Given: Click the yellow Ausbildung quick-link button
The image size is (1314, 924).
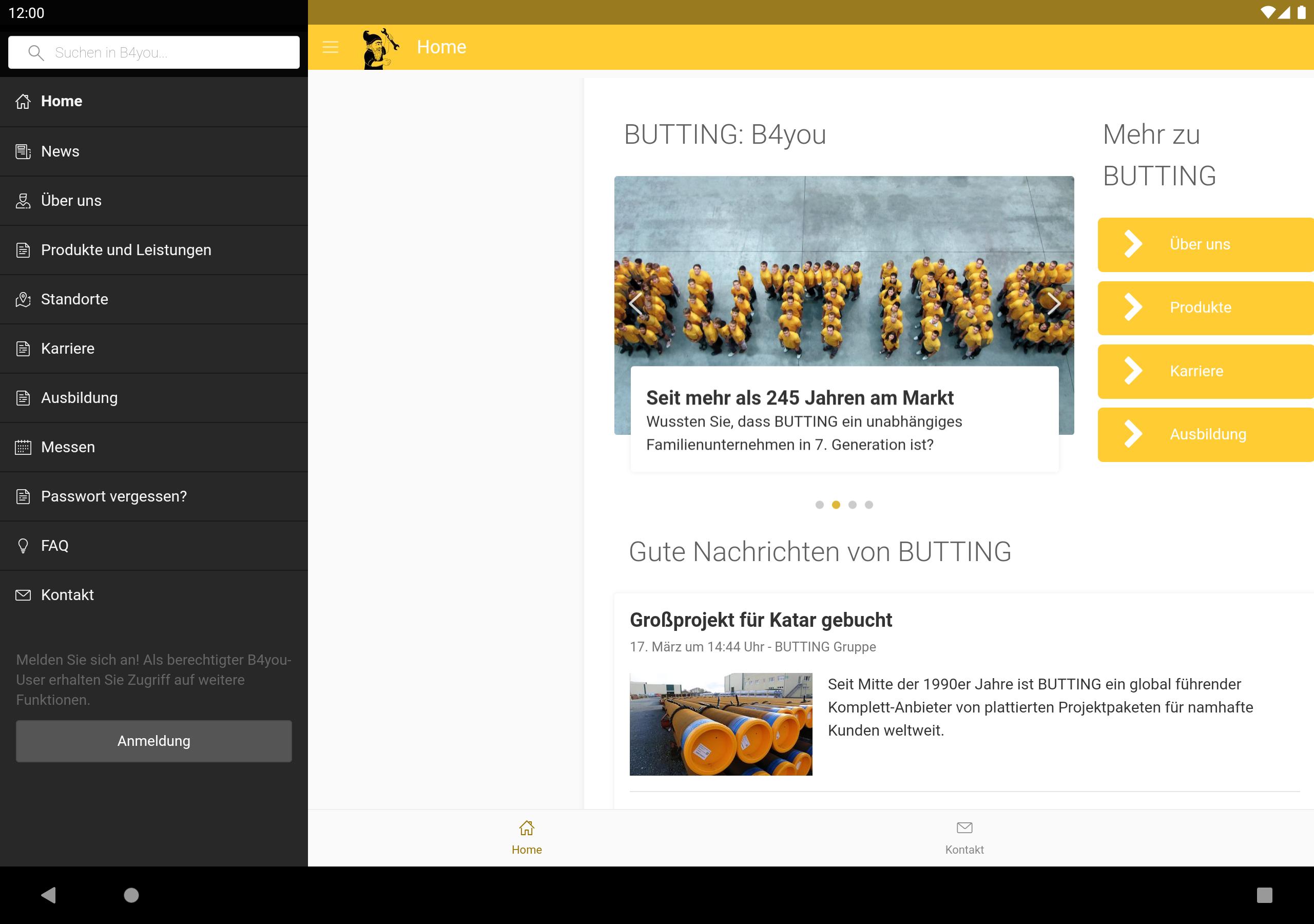Looking at the screenshot, I should (1206, 434).
